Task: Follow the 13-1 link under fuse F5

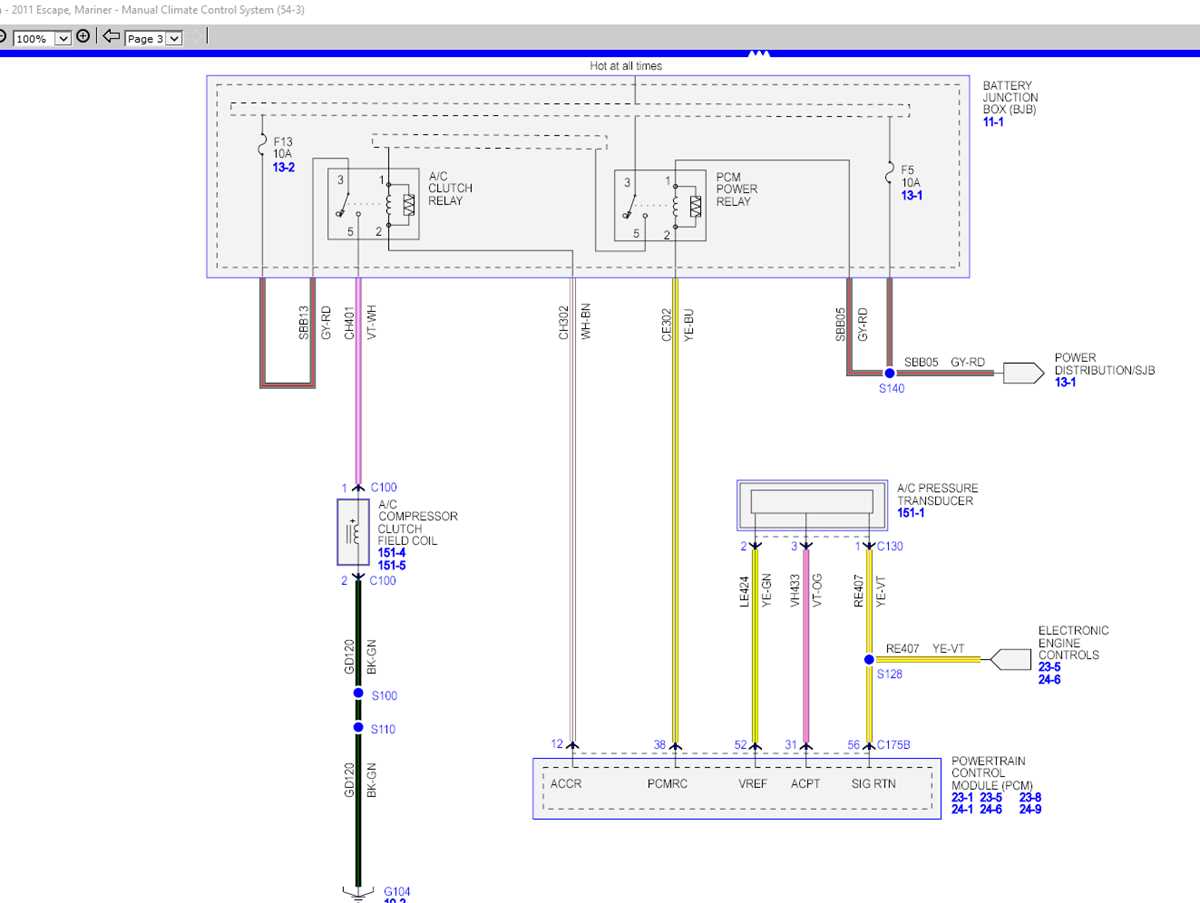Action: coord(912,196)
